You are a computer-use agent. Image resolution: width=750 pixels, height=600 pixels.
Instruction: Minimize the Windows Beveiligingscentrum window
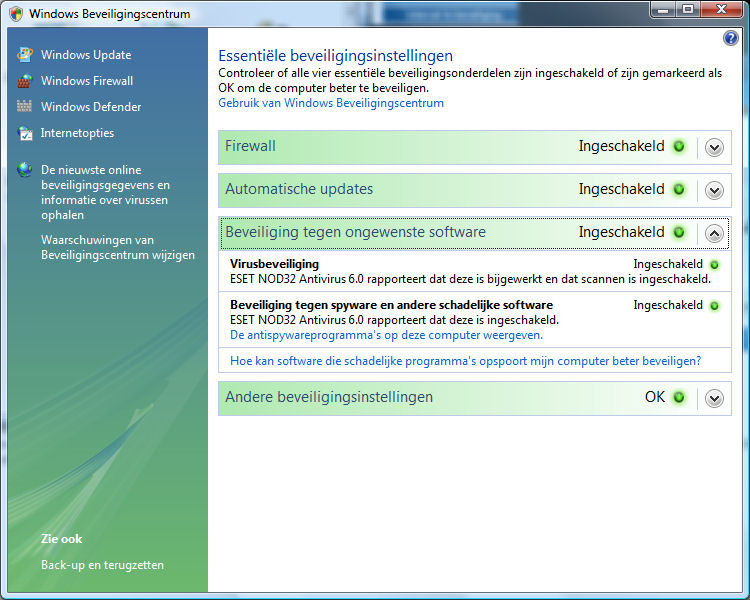tap(663, 10)
